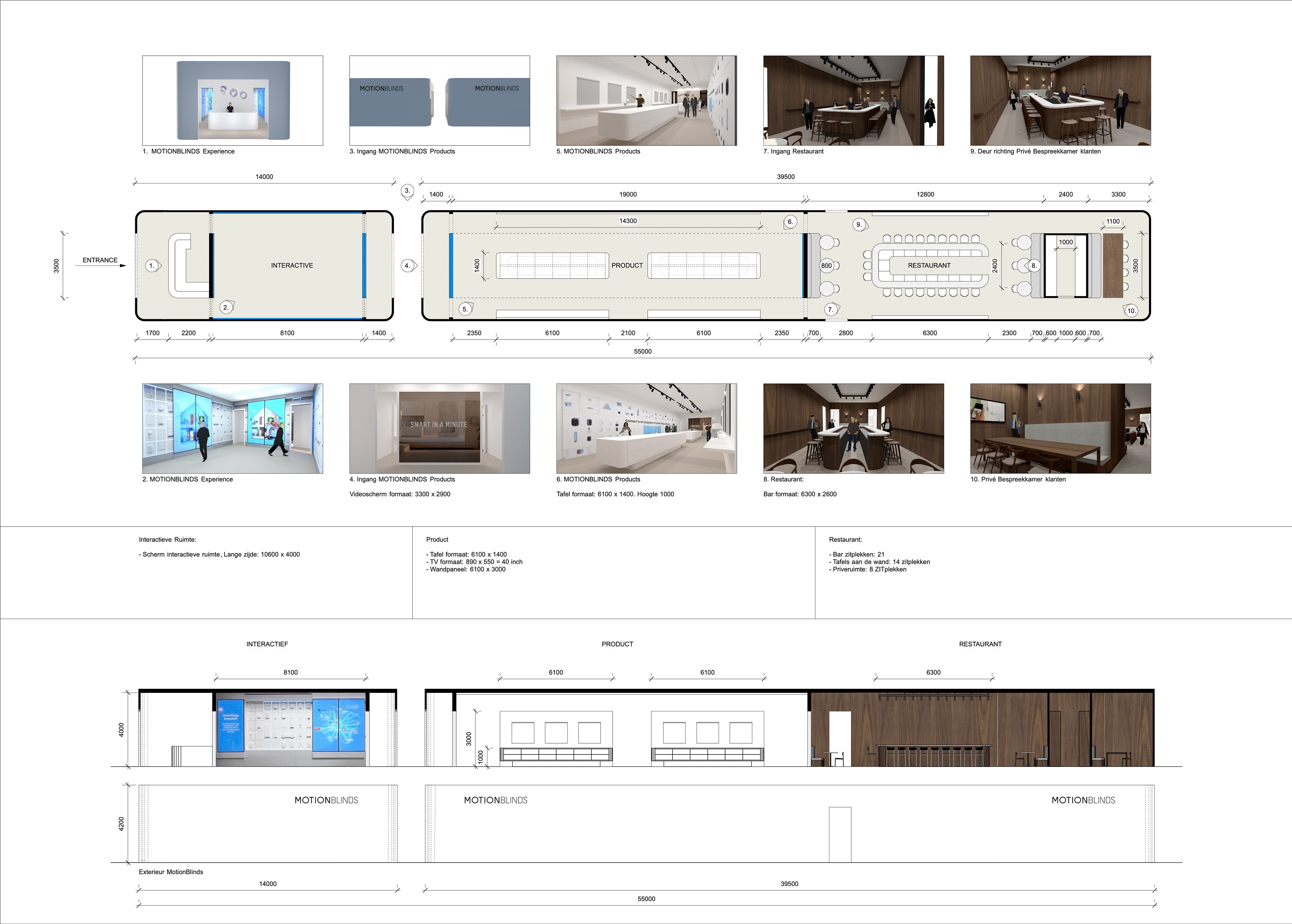The width and height of the screenshot is (1292, 924).
Task: Select the 'Bar formaat: 6300 x 2600' note
Action: [800, 494]
